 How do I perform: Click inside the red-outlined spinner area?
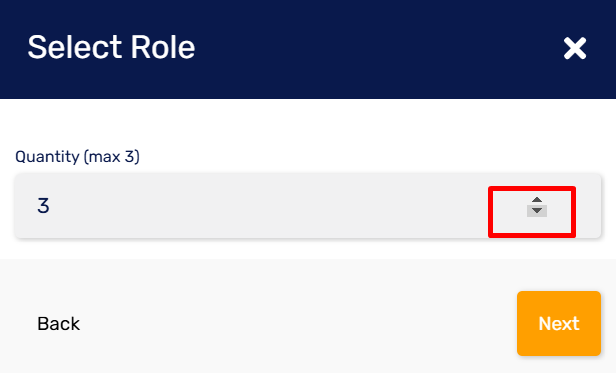[x=532, y=212]
